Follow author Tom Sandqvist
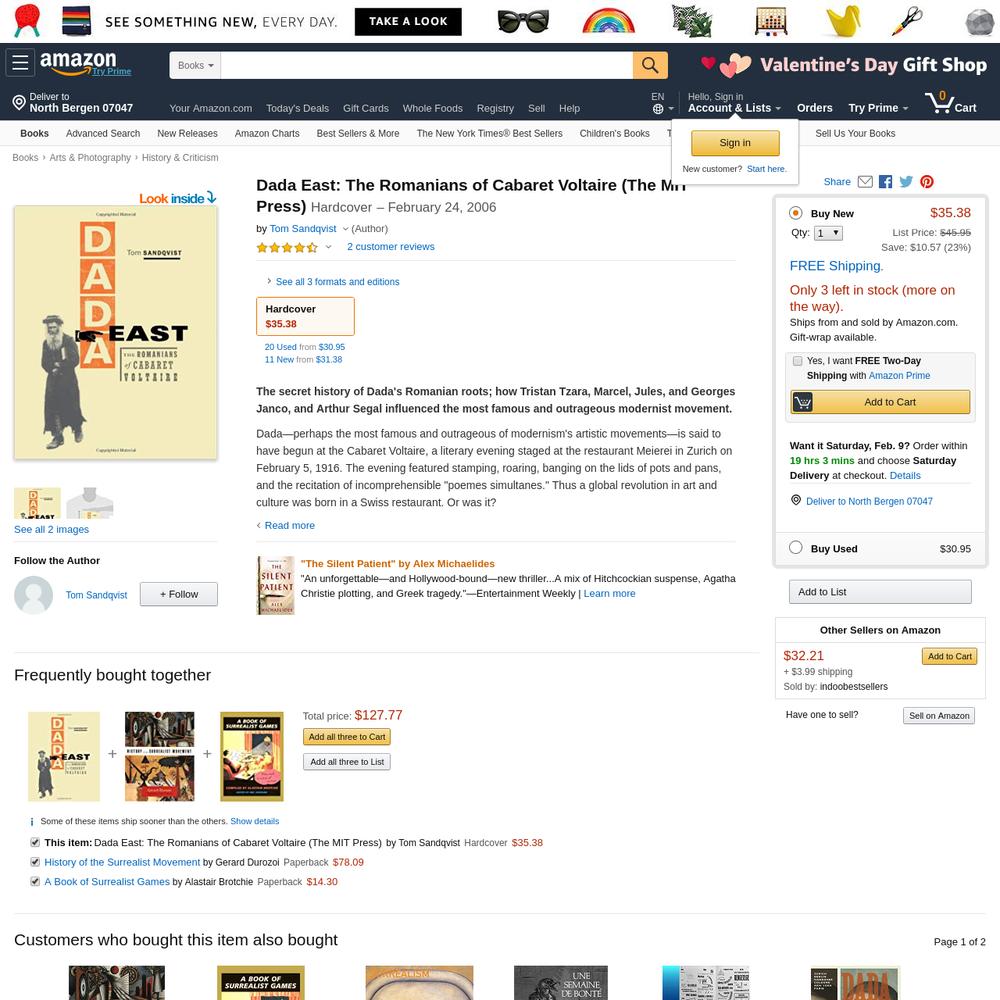Screen dimensions: 1000x1000 point(179,594)
